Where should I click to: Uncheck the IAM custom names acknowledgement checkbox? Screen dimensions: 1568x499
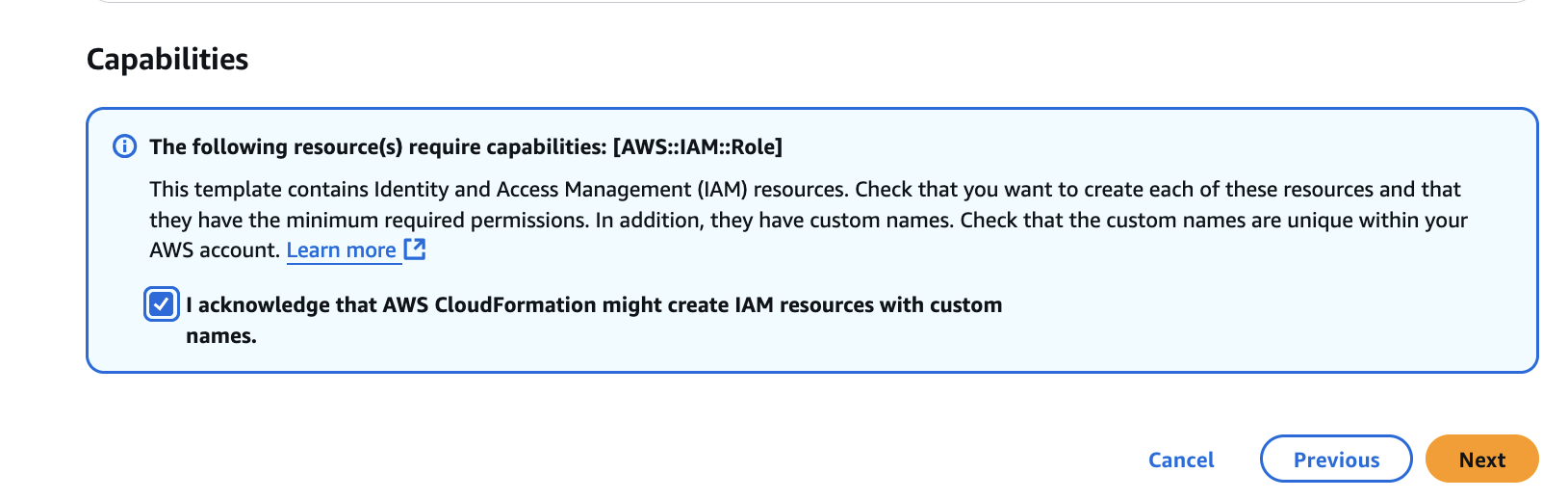click(161, 304)
